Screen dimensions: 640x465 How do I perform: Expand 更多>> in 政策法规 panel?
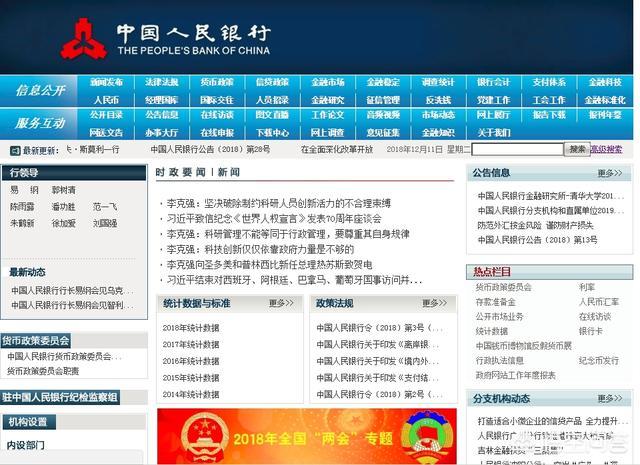pyautogui.click(x=434, y=303)
